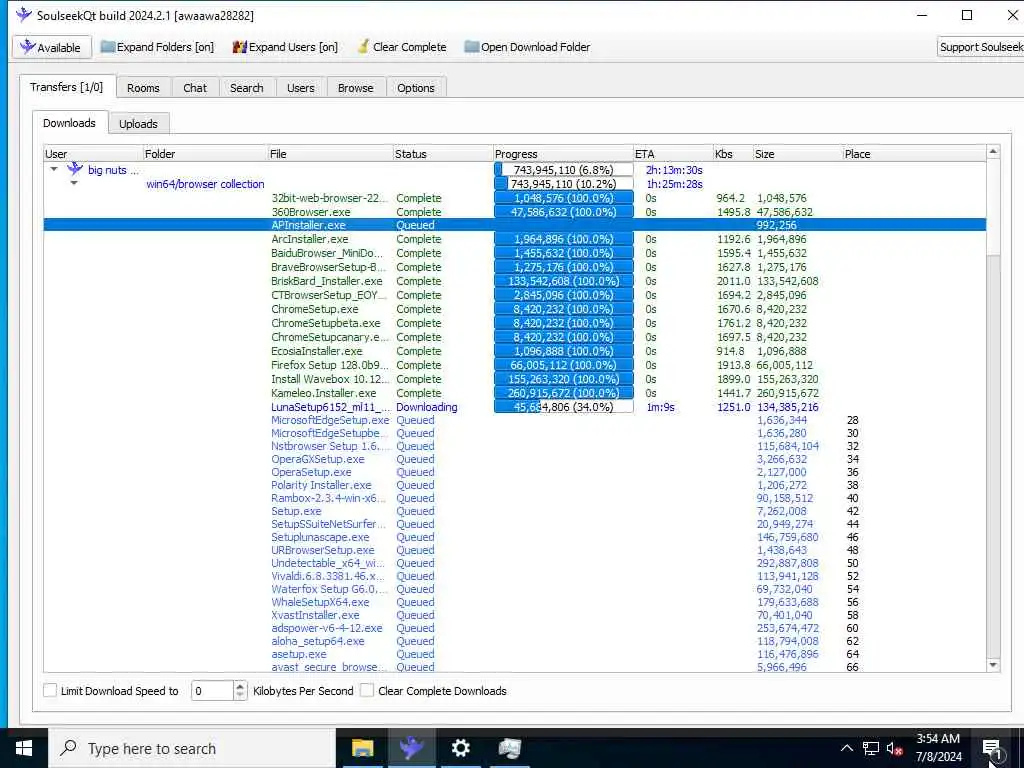Image resolution: width=1024 pixels, height=768 pixels.
Task: Sort by the File column header
Action: 330,154
